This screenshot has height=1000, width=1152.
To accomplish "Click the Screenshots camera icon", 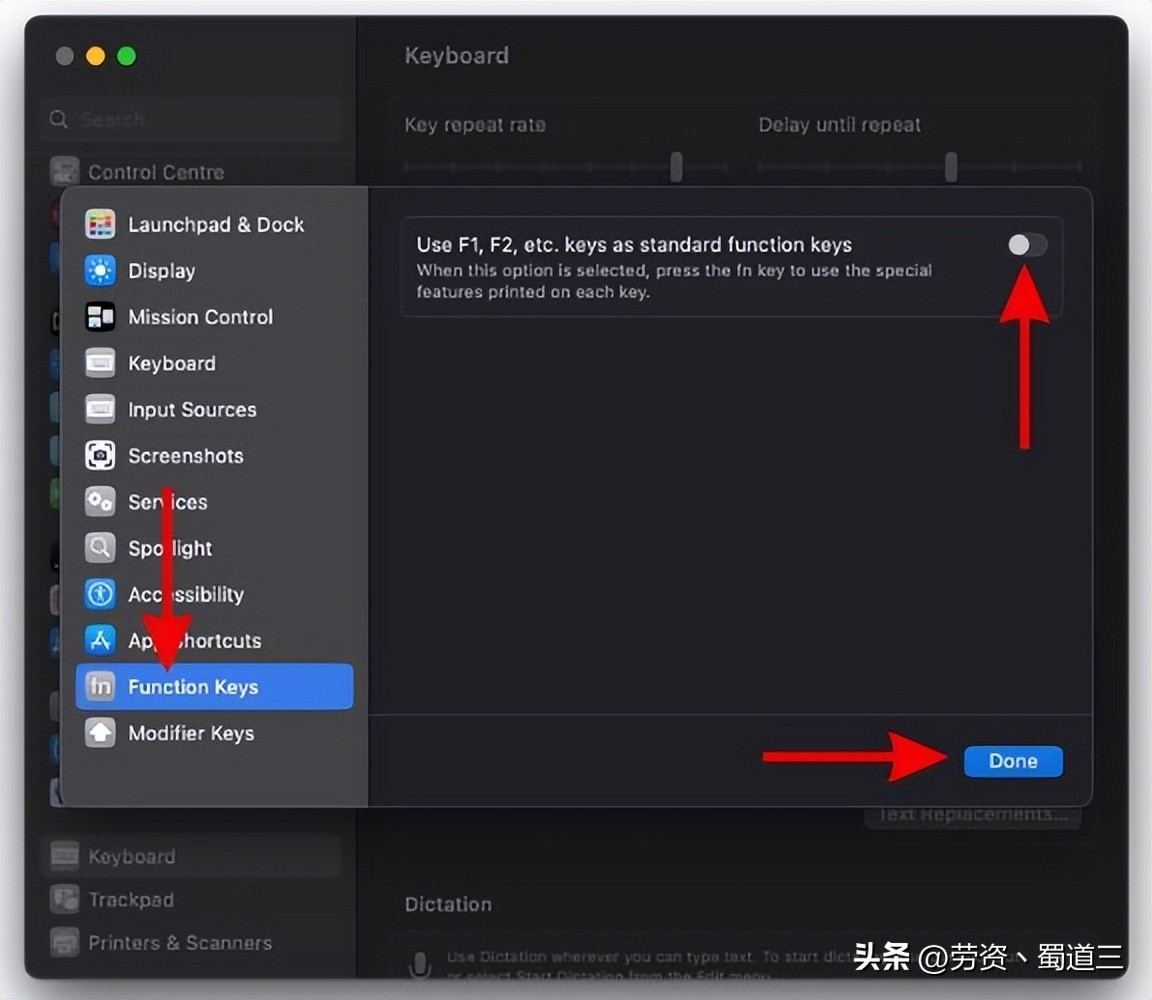I will point(100,456).
